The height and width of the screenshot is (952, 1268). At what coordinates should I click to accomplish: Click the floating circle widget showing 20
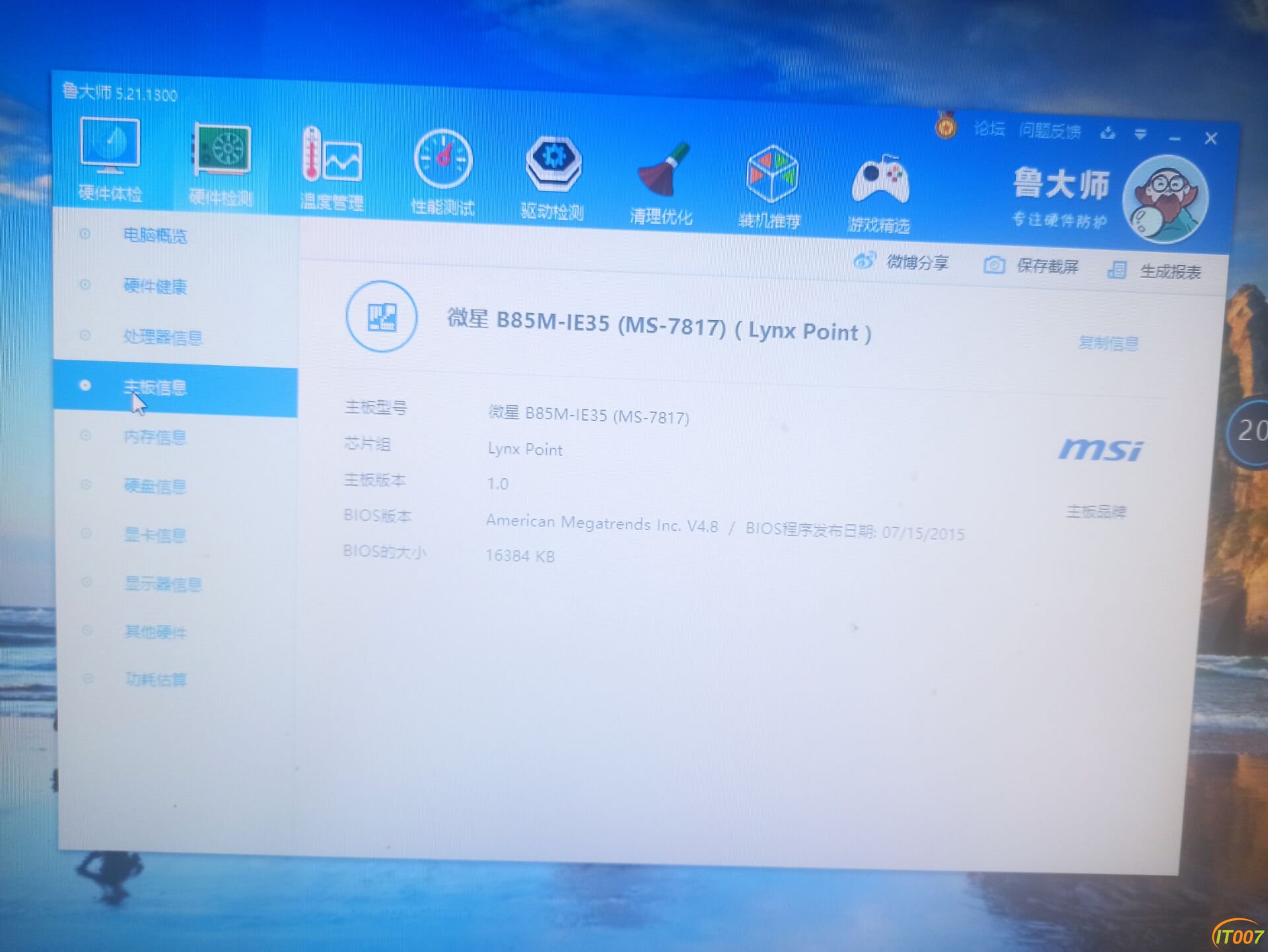(1248, 432)
